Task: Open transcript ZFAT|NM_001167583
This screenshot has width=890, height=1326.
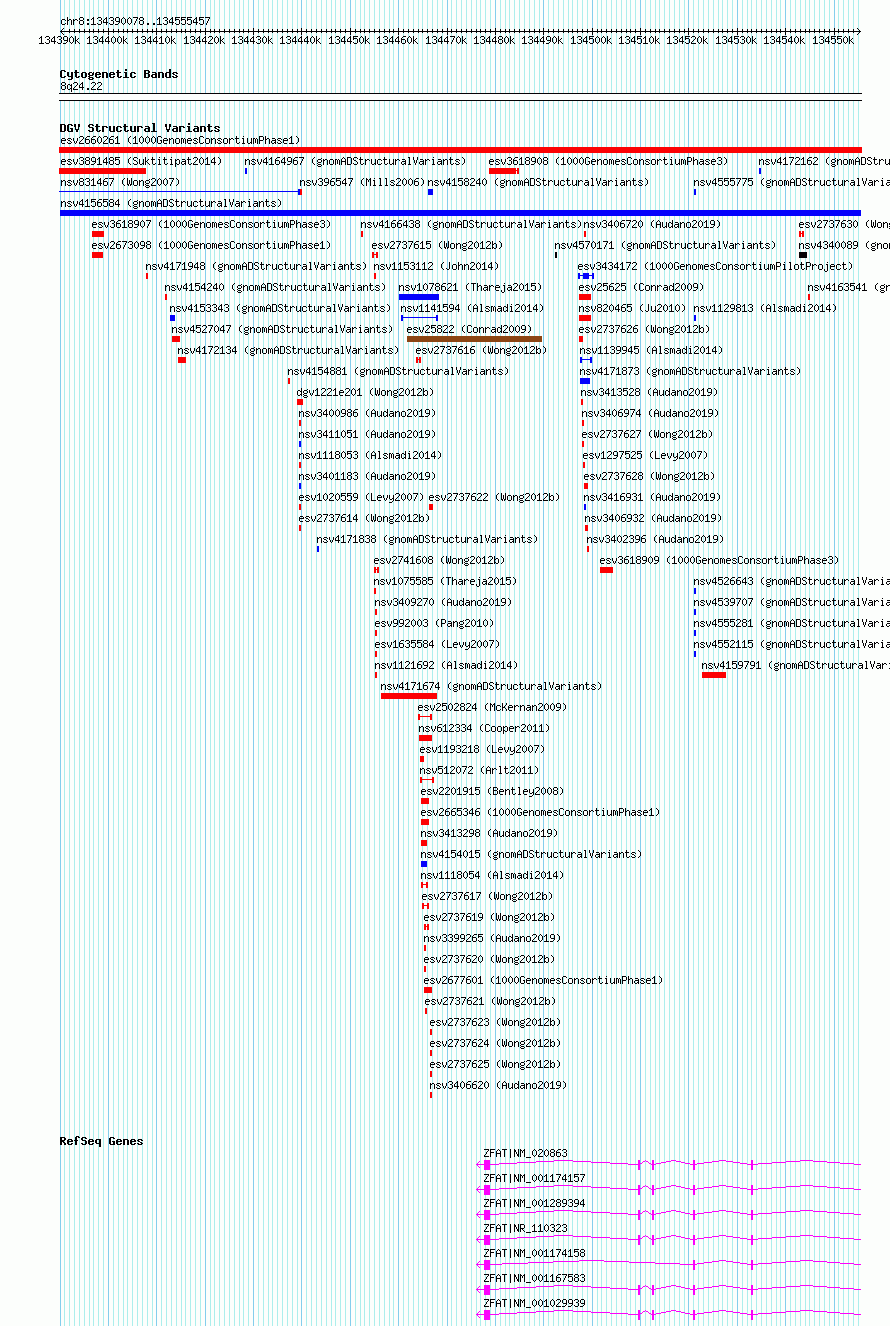Action: 534,1278
